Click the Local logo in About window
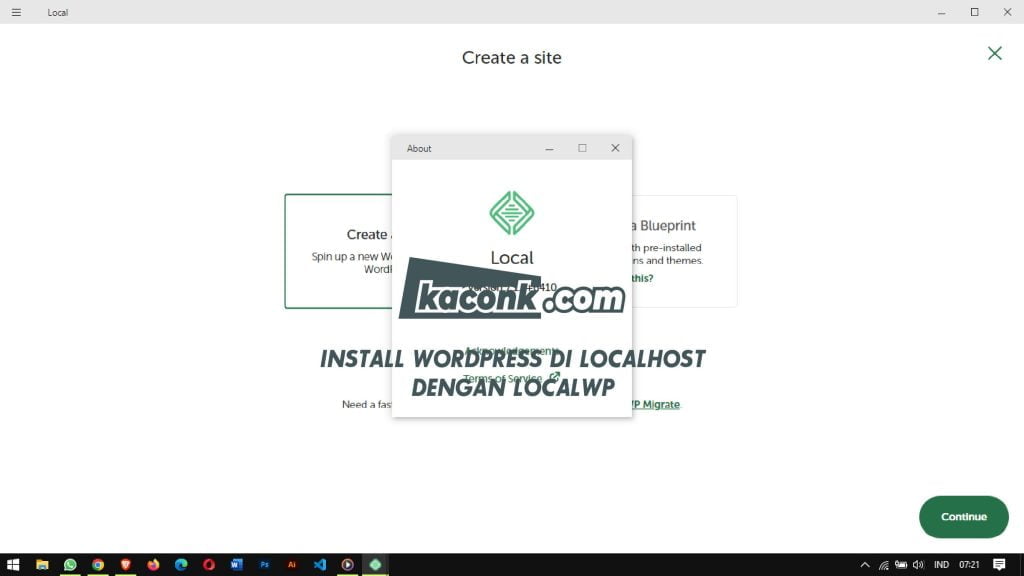This screenshot has height=576, width=1024. pyautogui.click(x=512, y=213)
